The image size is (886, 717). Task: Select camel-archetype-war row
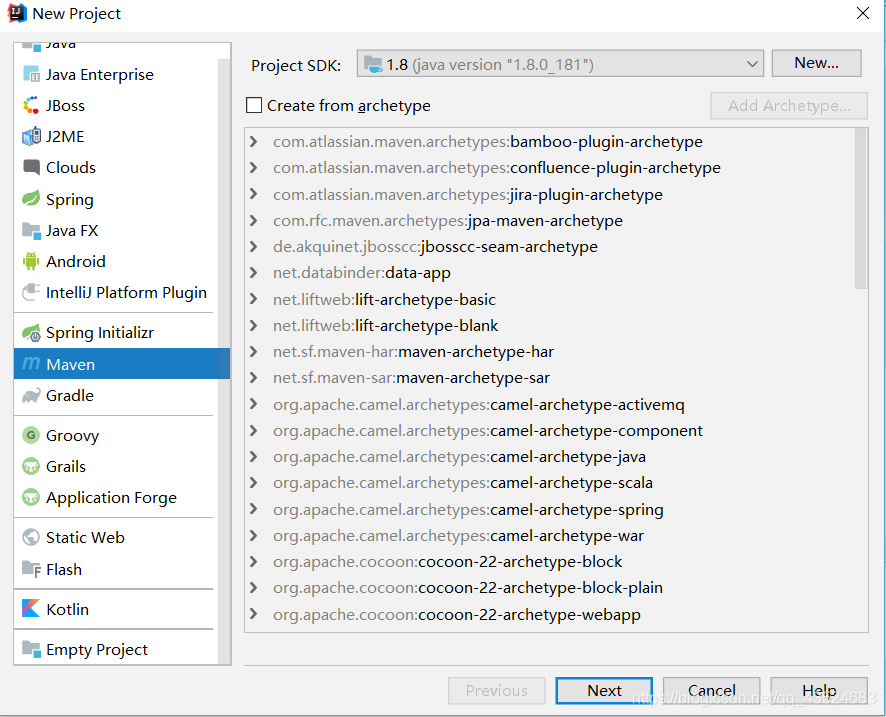tap(549, 535)
